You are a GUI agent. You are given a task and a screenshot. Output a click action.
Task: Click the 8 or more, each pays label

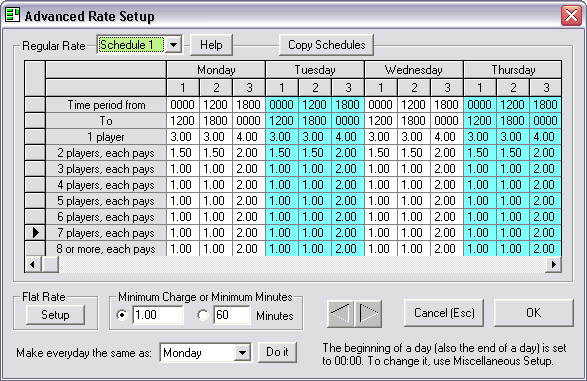(x=106, y=249)
